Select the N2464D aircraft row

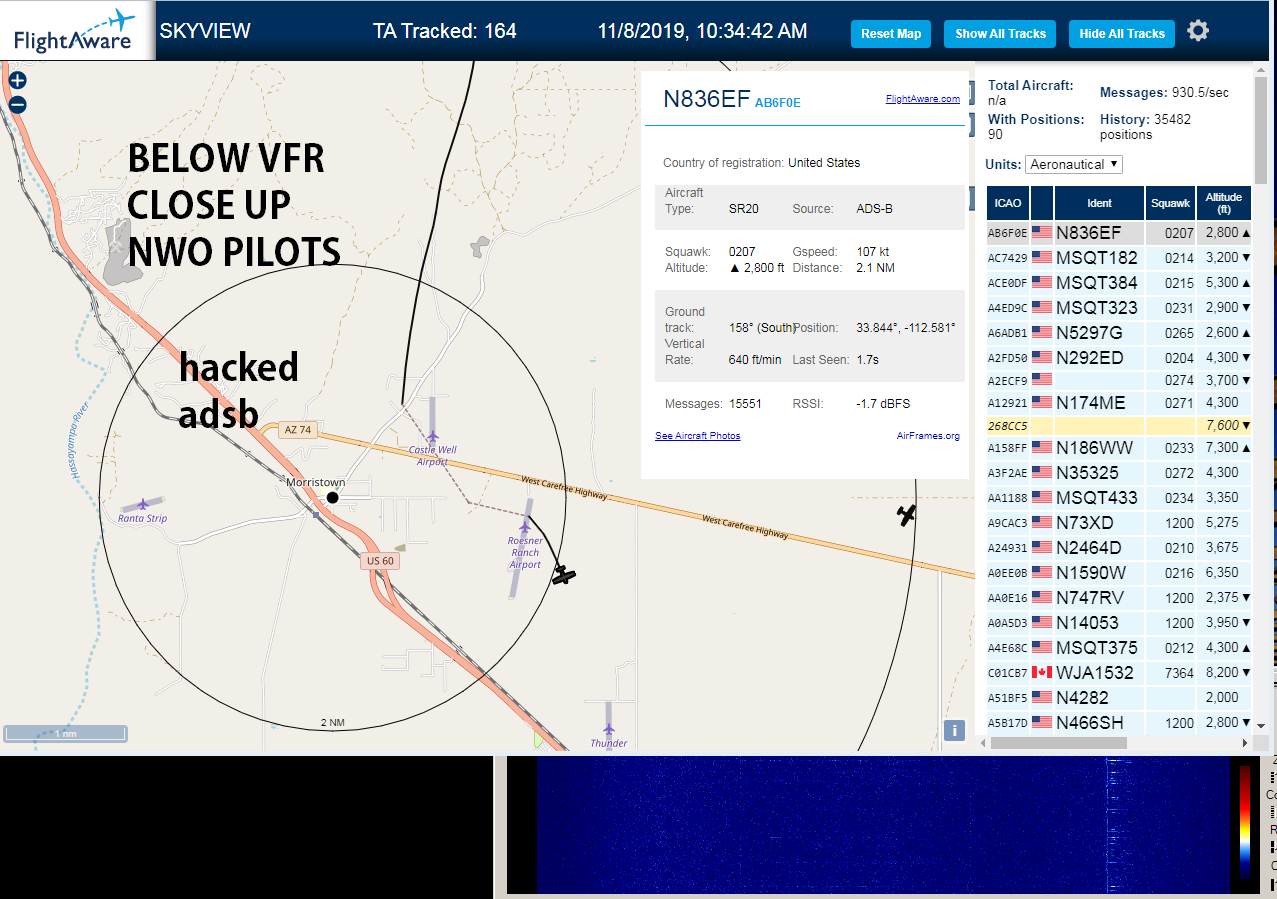pyautogui.click(x=1118, y=547)
